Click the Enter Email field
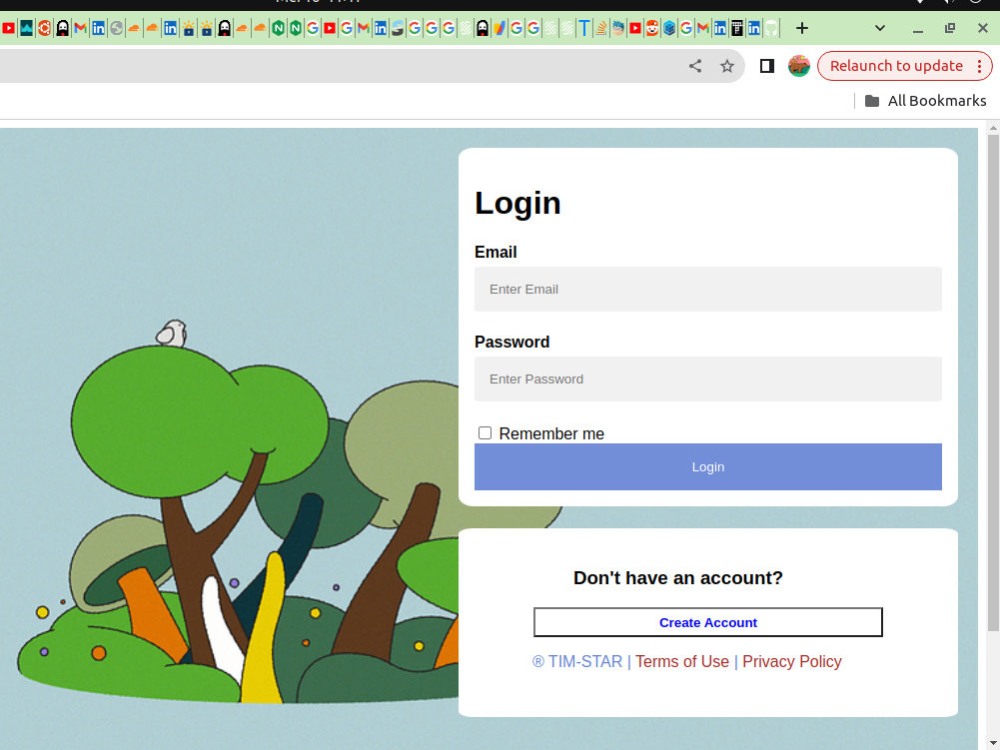This screenshot has height=750, width=1000. (x=707, y=289)
